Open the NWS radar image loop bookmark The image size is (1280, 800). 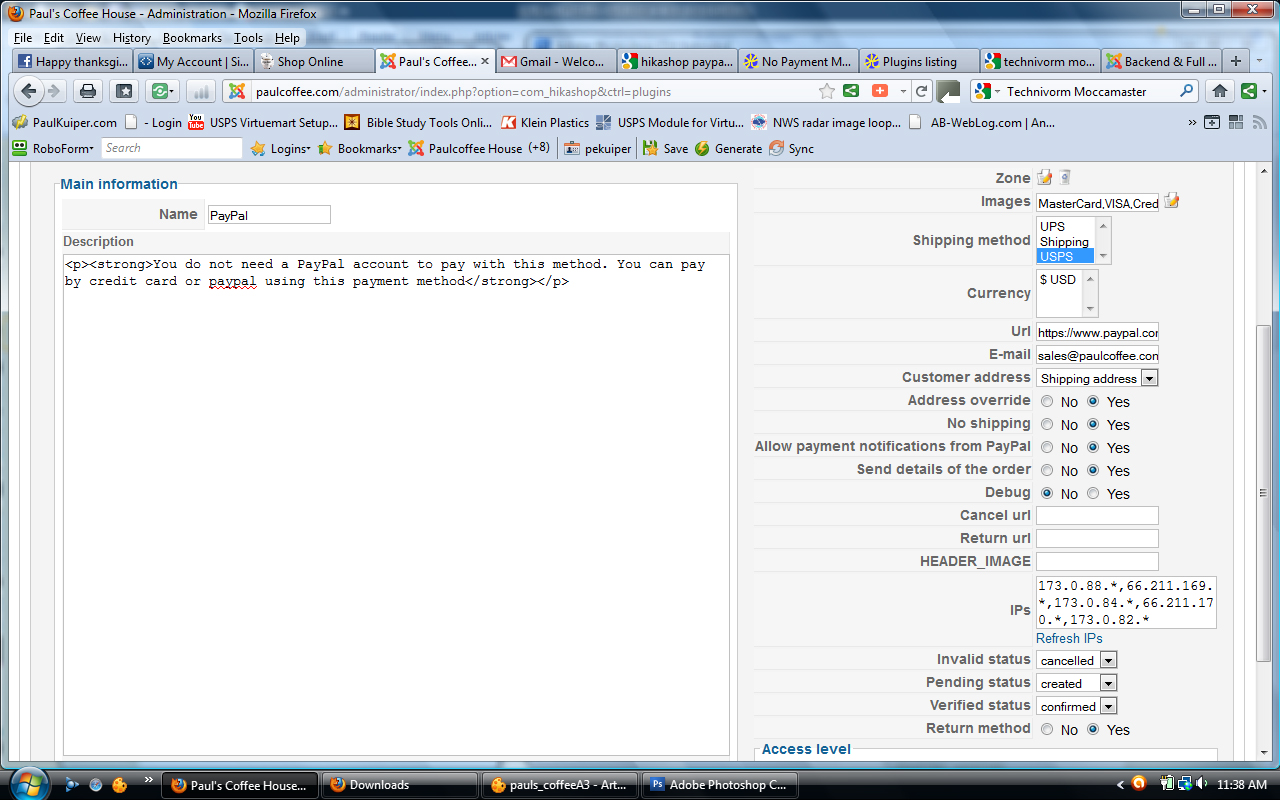click(826, 123)
